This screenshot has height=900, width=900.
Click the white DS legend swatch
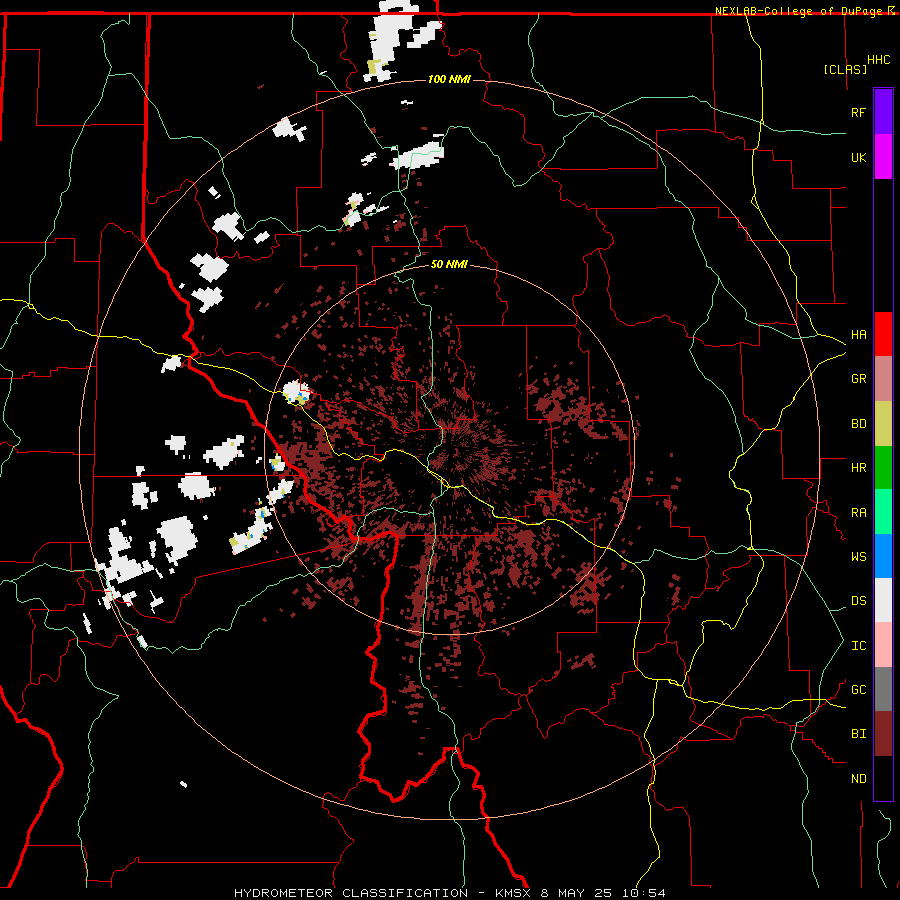(x=883, y=600)
